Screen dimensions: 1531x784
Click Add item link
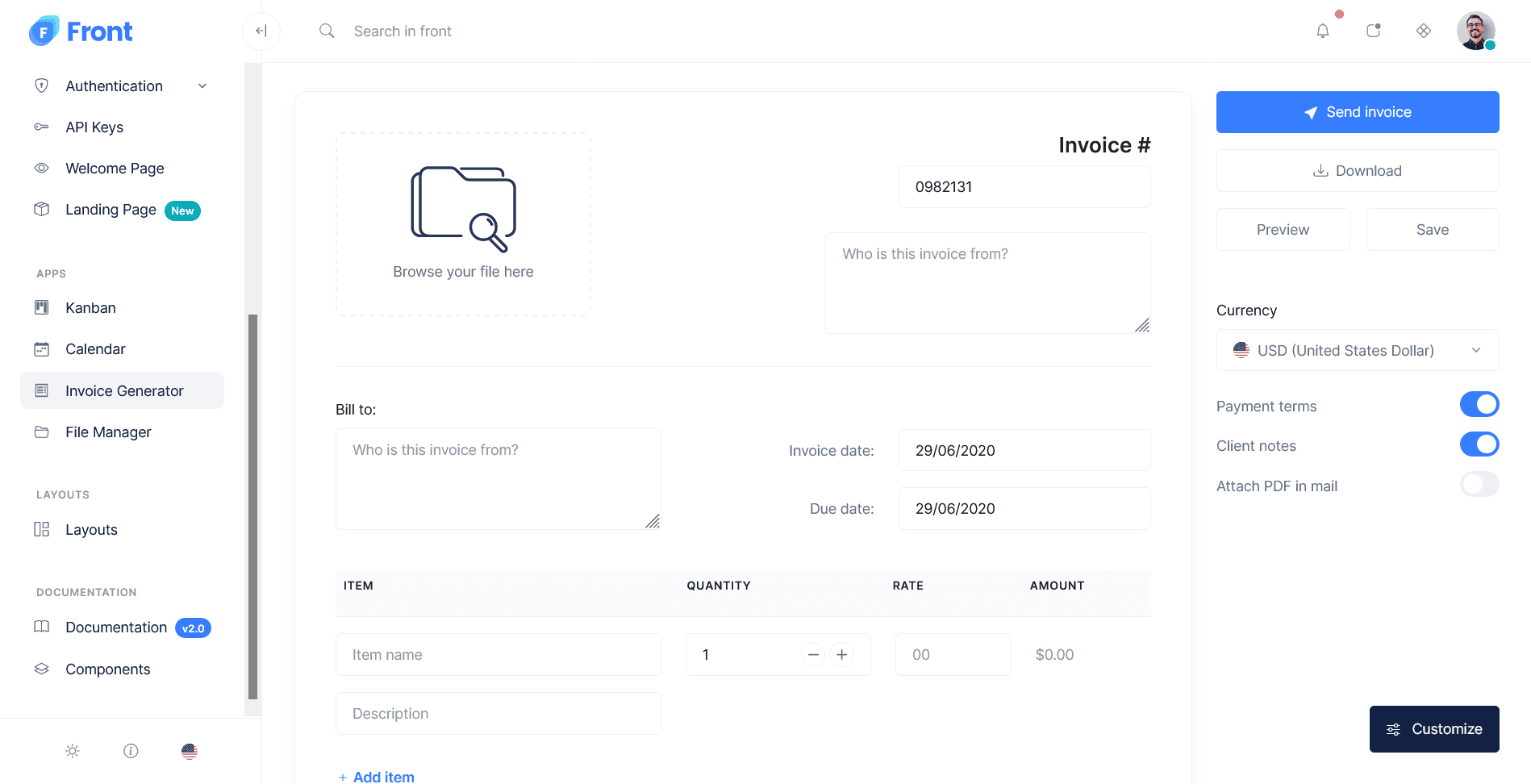(376, 777)
